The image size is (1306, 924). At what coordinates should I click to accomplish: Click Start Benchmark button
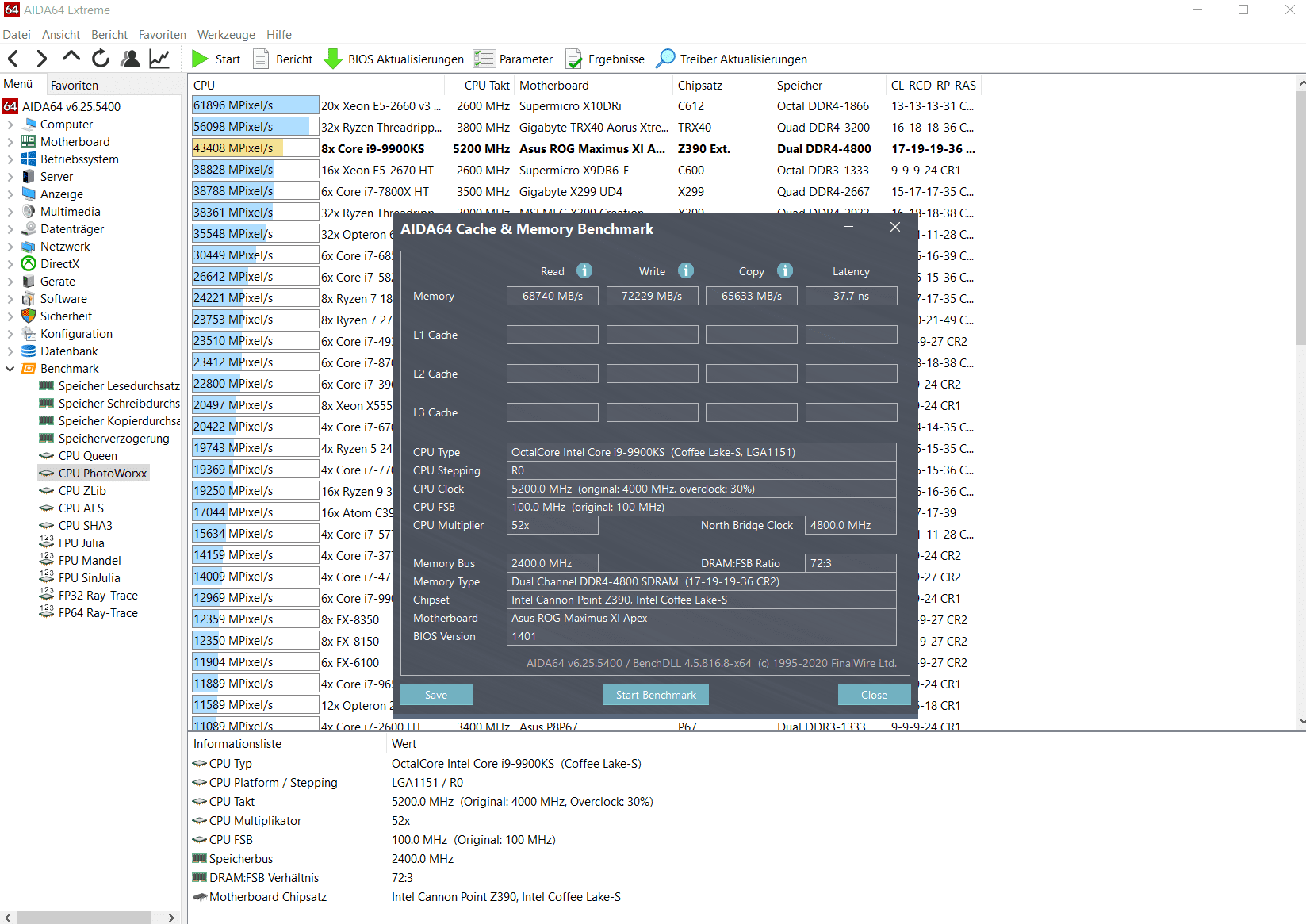[656, 695]
